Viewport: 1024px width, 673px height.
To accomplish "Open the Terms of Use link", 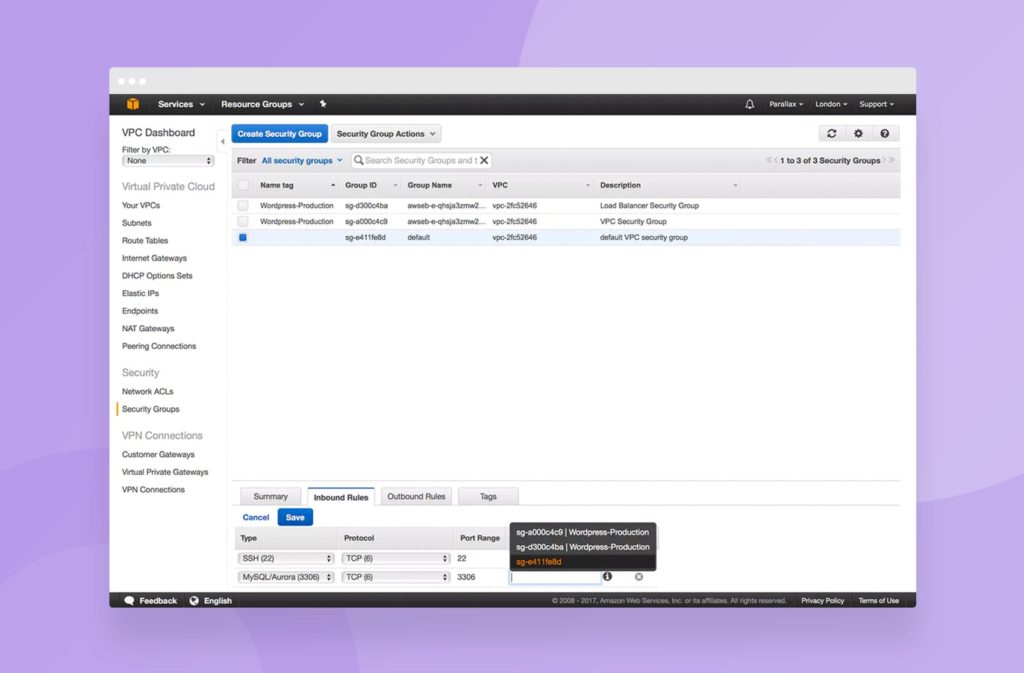I will (878, 601).
